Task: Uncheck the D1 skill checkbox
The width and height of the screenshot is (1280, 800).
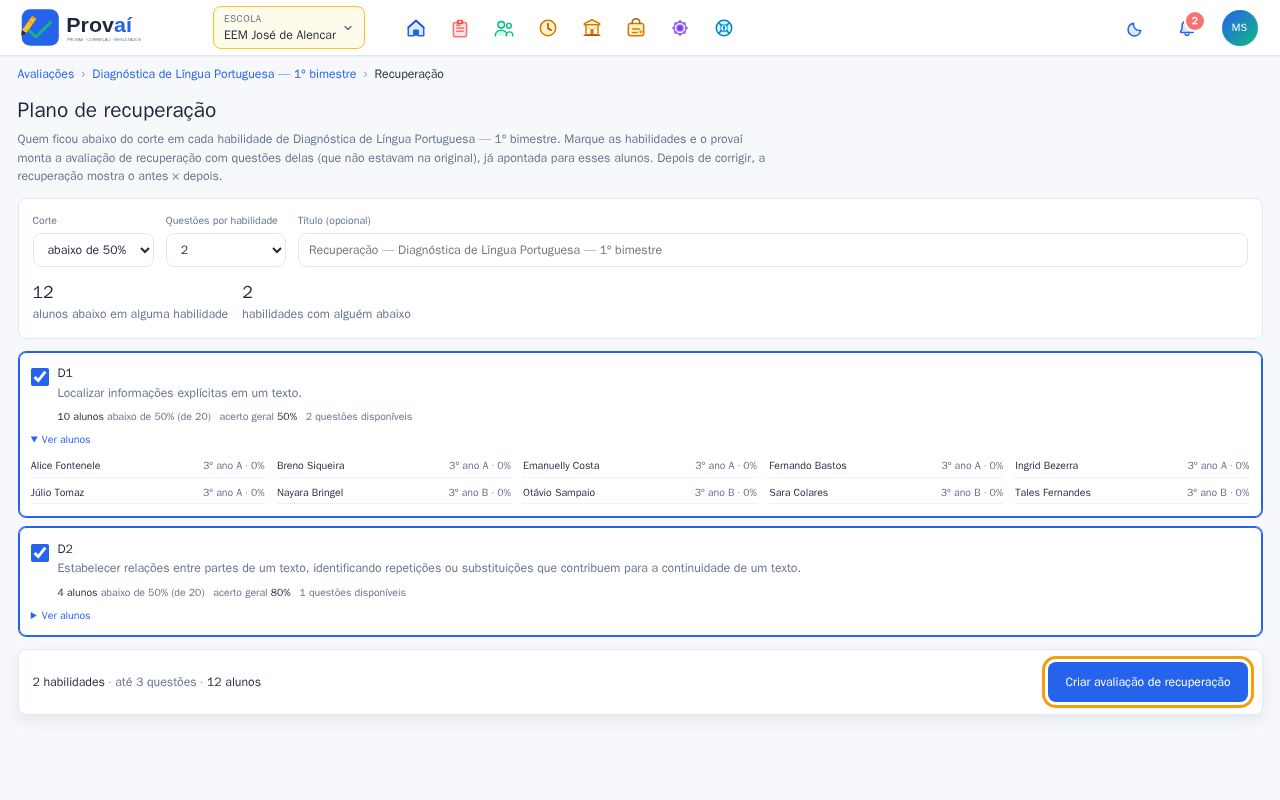Action: [40, 377]
